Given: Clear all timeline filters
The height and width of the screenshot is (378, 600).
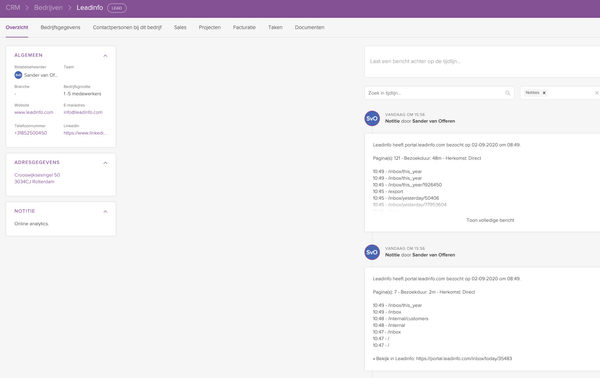Looking at the screenshot, I should (597, 93).
